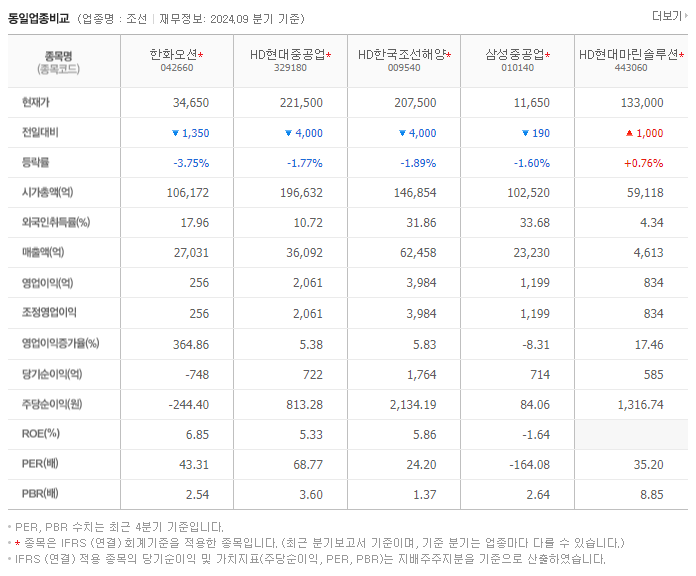The image size is (696, 576).
Task: Select the PBR(배) row label
Action: pos(40,493)
